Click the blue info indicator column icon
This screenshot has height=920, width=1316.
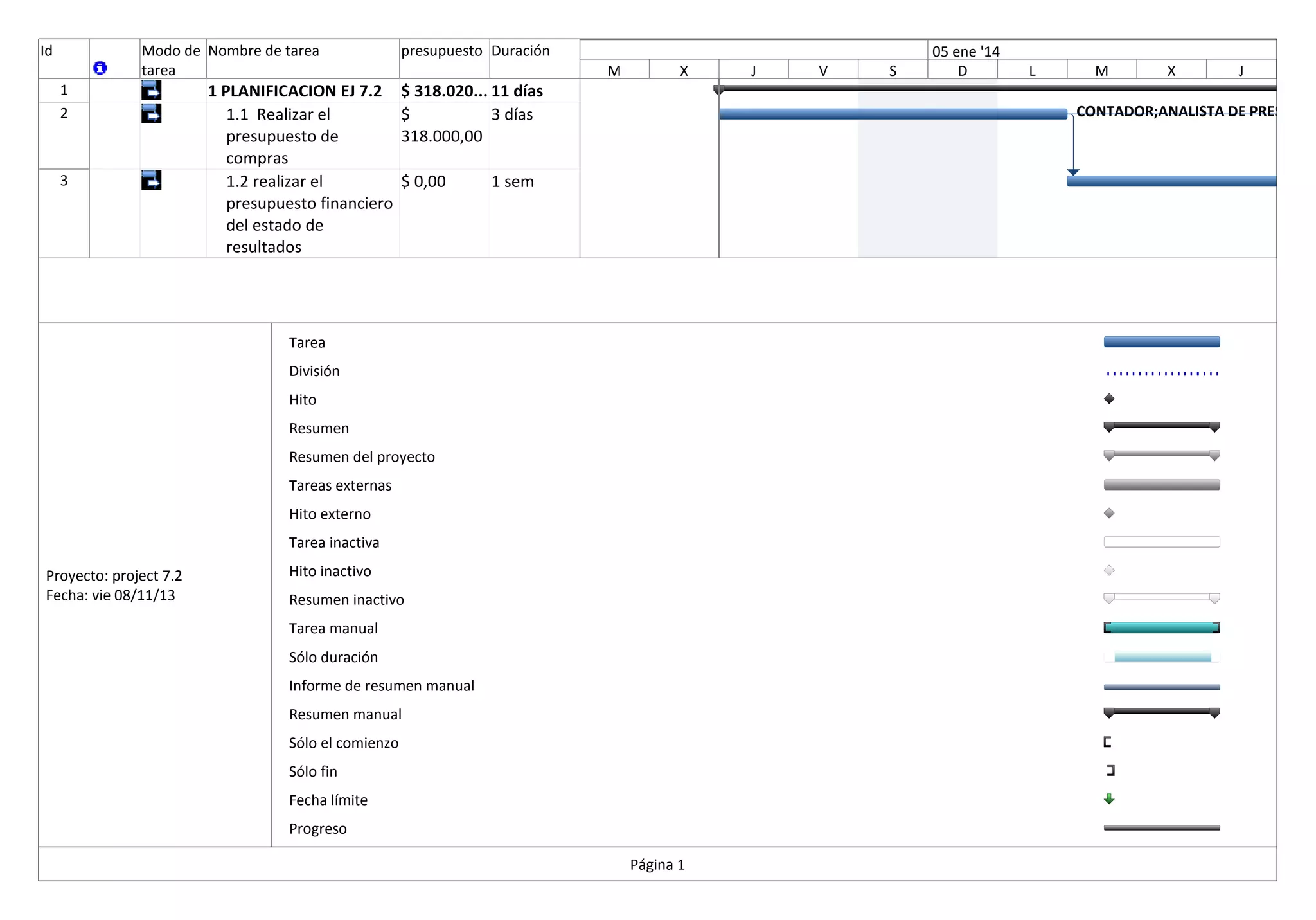100,68
